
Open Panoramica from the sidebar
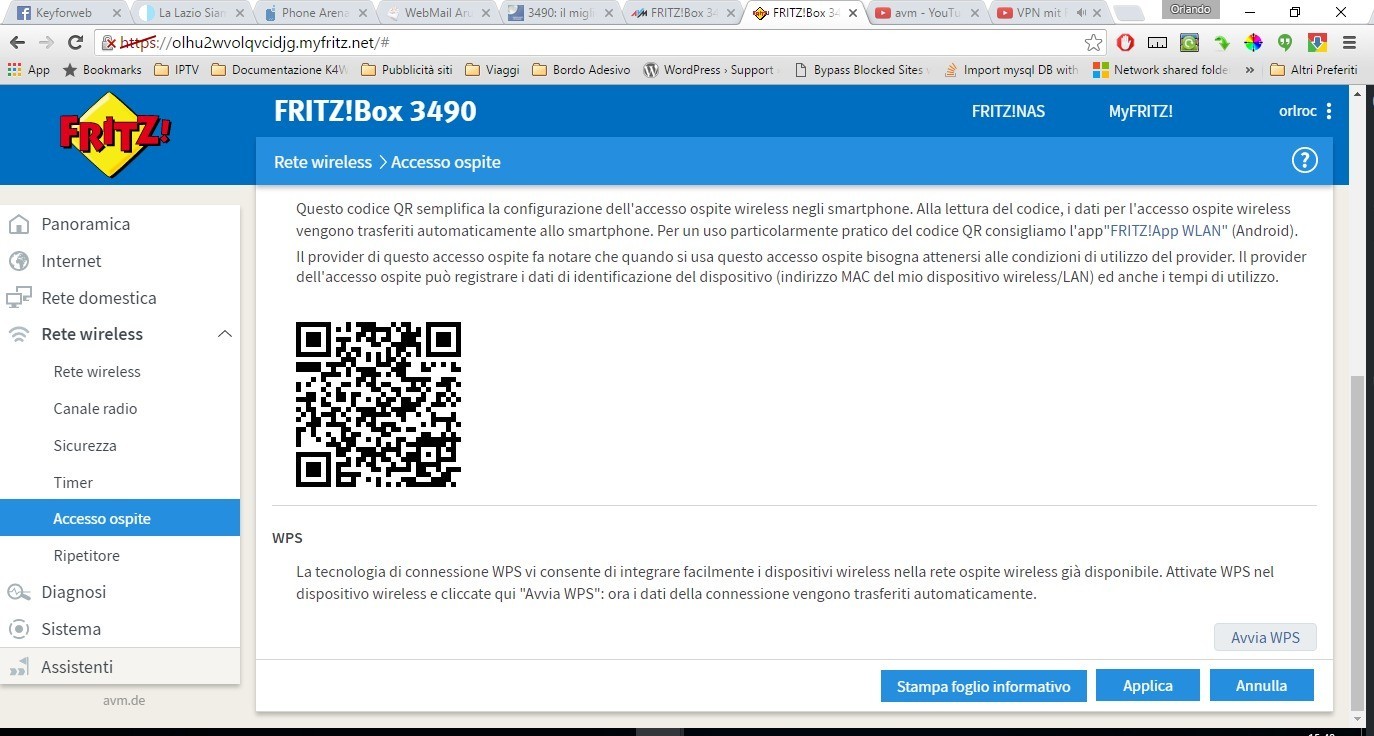coord(85,224)
